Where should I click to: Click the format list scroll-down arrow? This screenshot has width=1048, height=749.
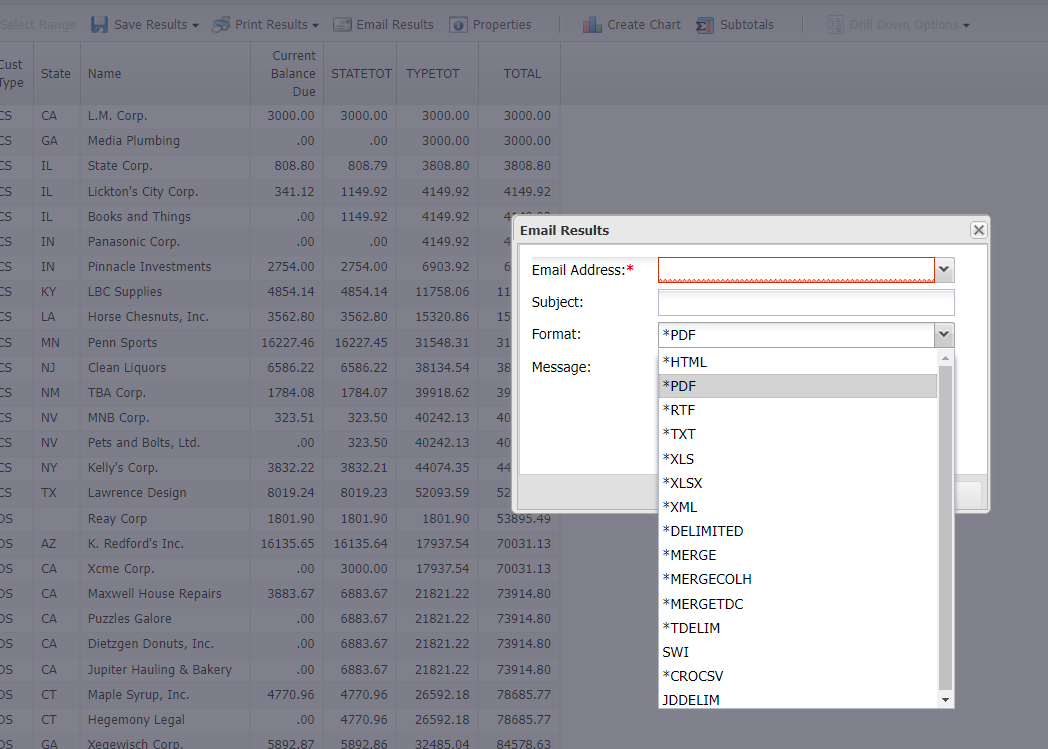pos(945,700)
